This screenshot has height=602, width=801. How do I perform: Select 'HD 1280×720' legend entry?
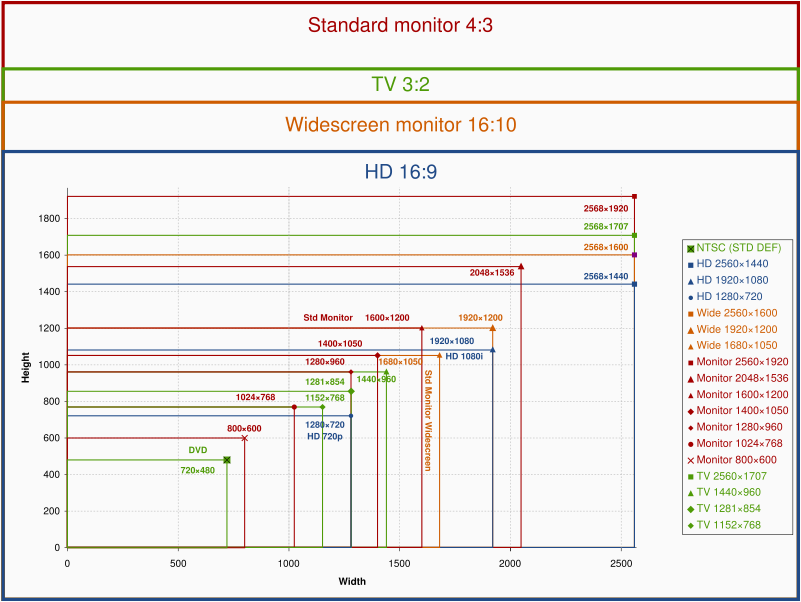(x=724, y=296)
